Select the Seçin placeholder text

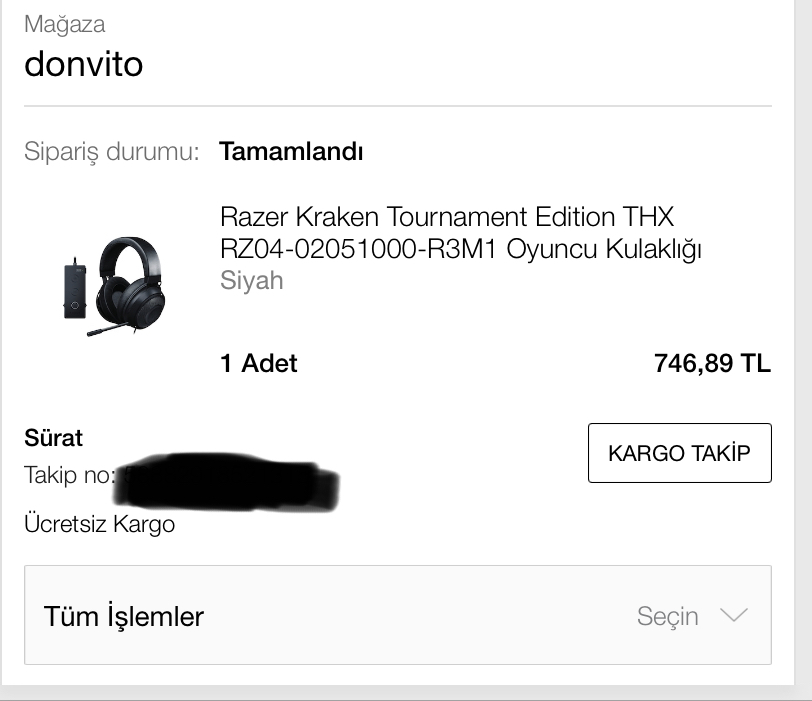[668, 617]
